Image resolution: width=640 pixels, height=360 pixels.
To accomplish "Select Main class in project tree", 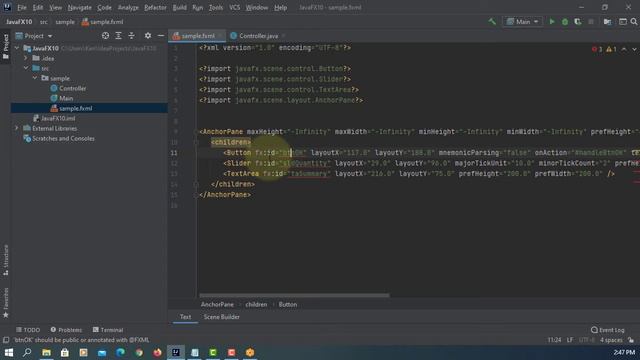I will (x=66, y=98).
